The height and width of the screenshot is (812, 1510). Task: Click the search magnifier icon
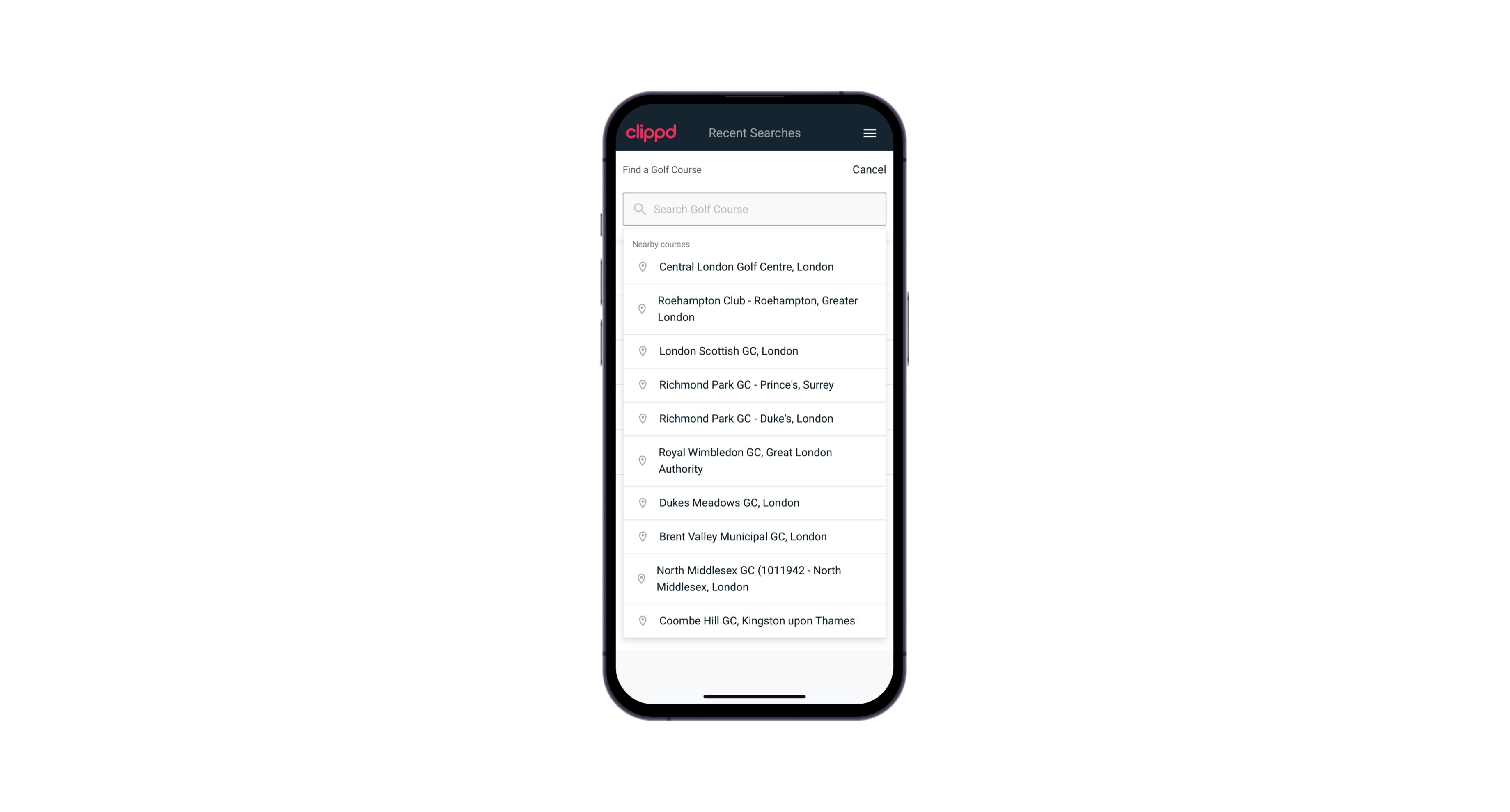(x=640, y=209)
